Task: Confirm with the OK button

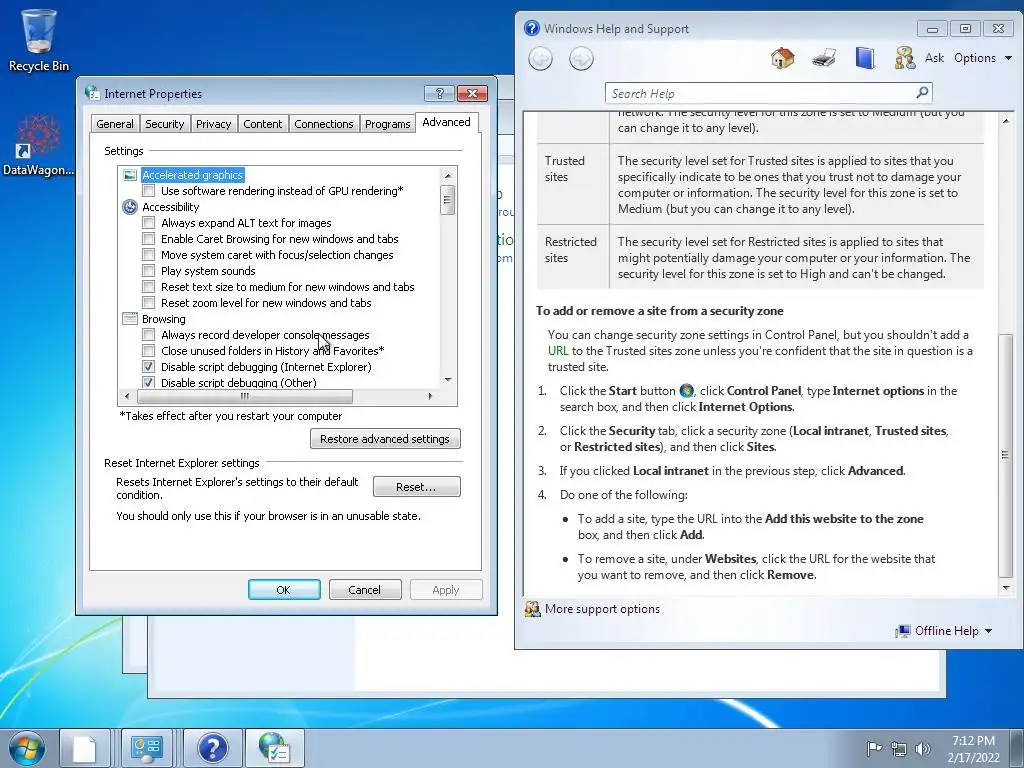Action: 284,590
